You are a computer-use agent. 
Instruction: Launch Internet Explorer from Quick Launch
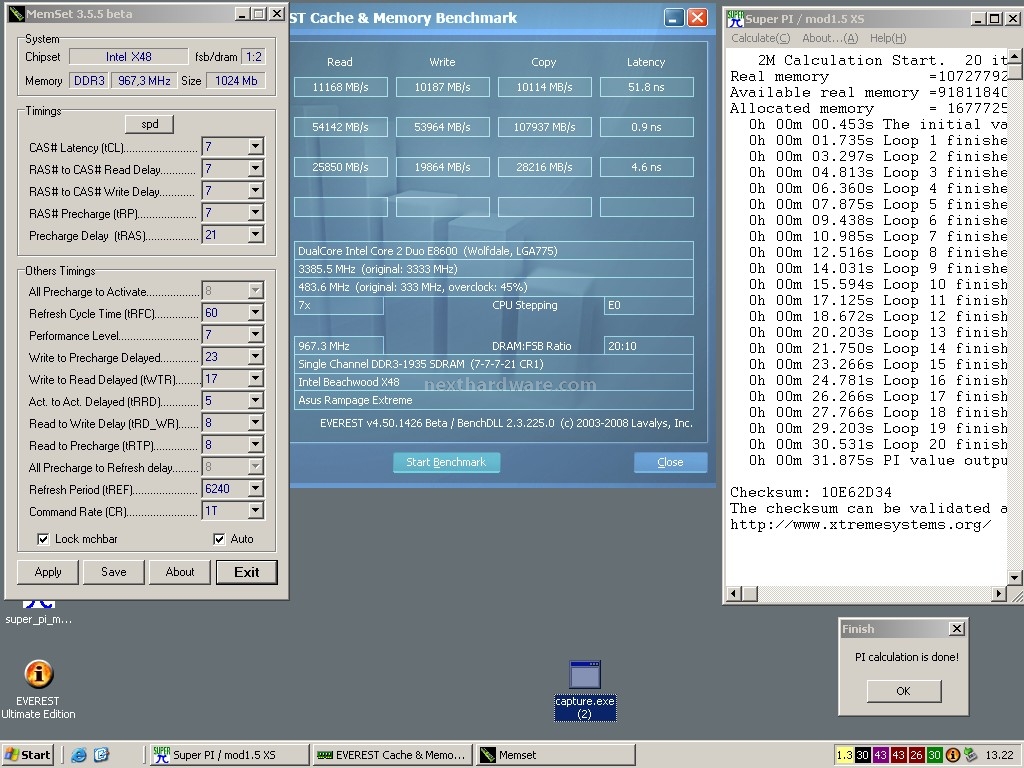tap(79, 755)
